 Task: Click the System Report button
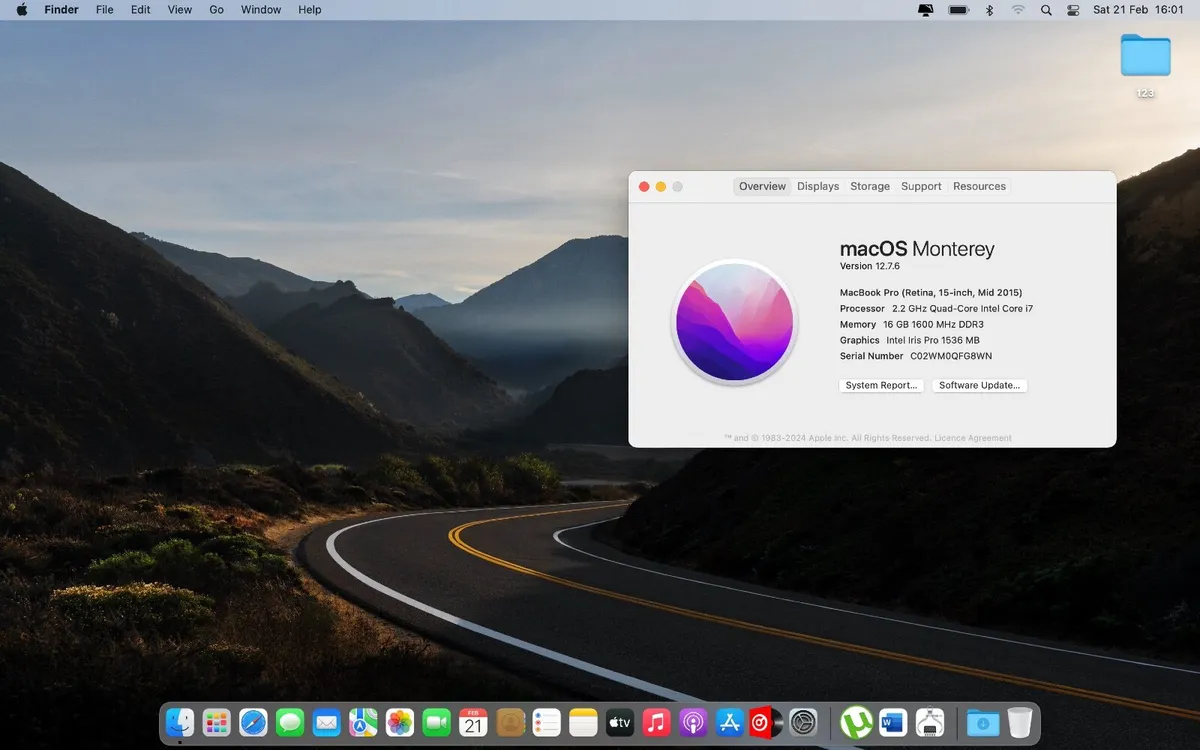pos(880,385)
